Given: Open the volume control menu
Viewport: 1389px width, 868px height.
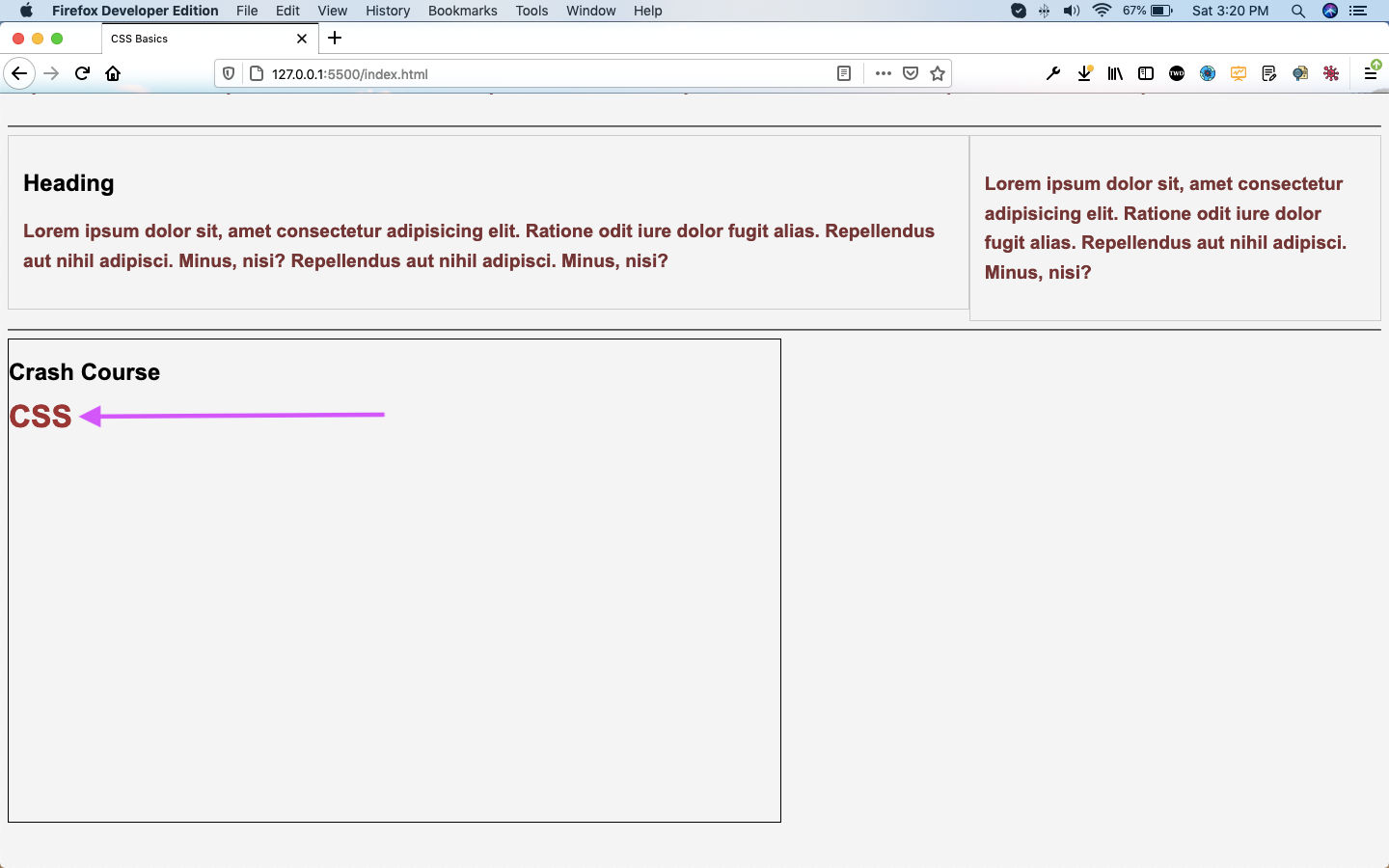Looking at the screenshot, I should (x=1072, y=11).
